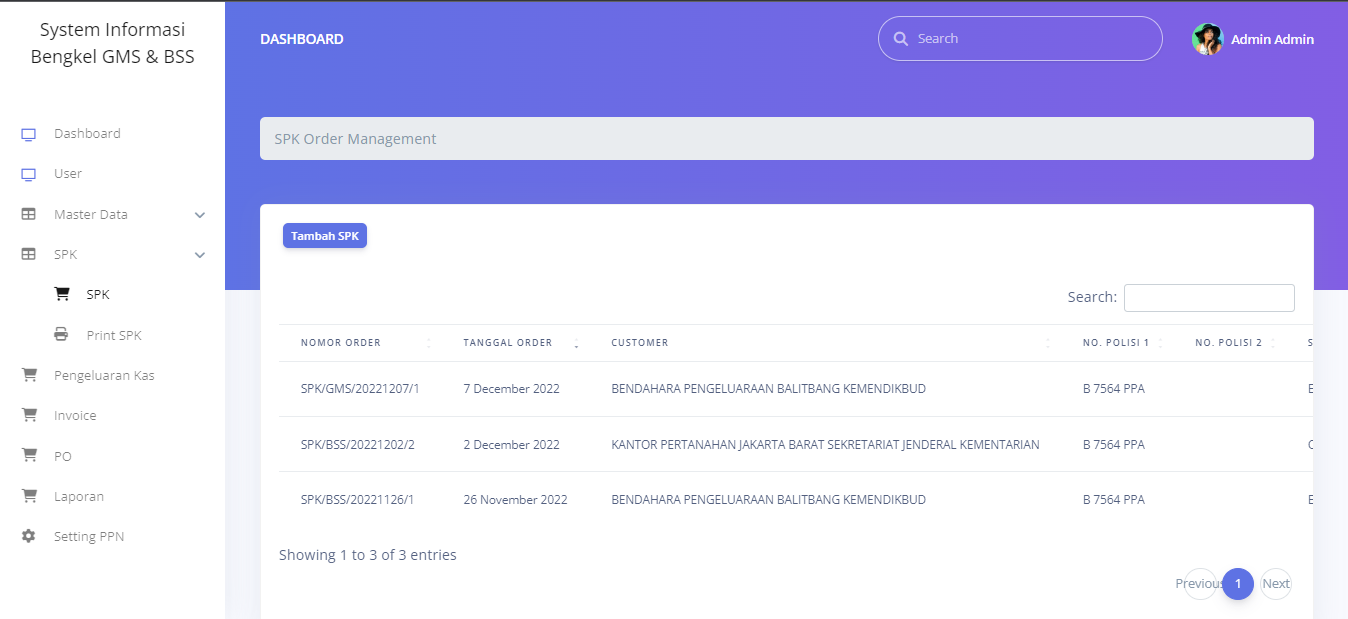Viewport: 1348px width, 619px height.
Task: Click the printer icon for Print SPK
Action: 62,335
